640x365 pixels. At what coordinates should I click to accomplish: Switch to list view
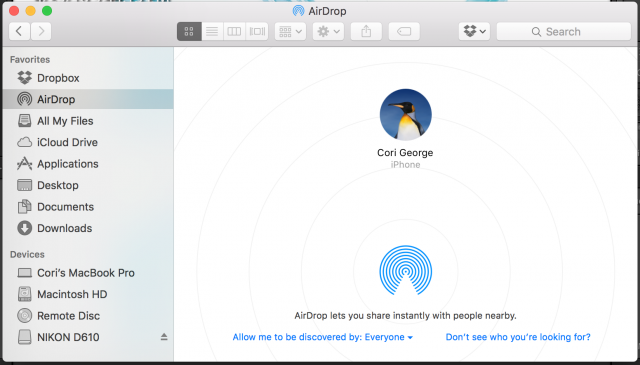coord(212,31)
